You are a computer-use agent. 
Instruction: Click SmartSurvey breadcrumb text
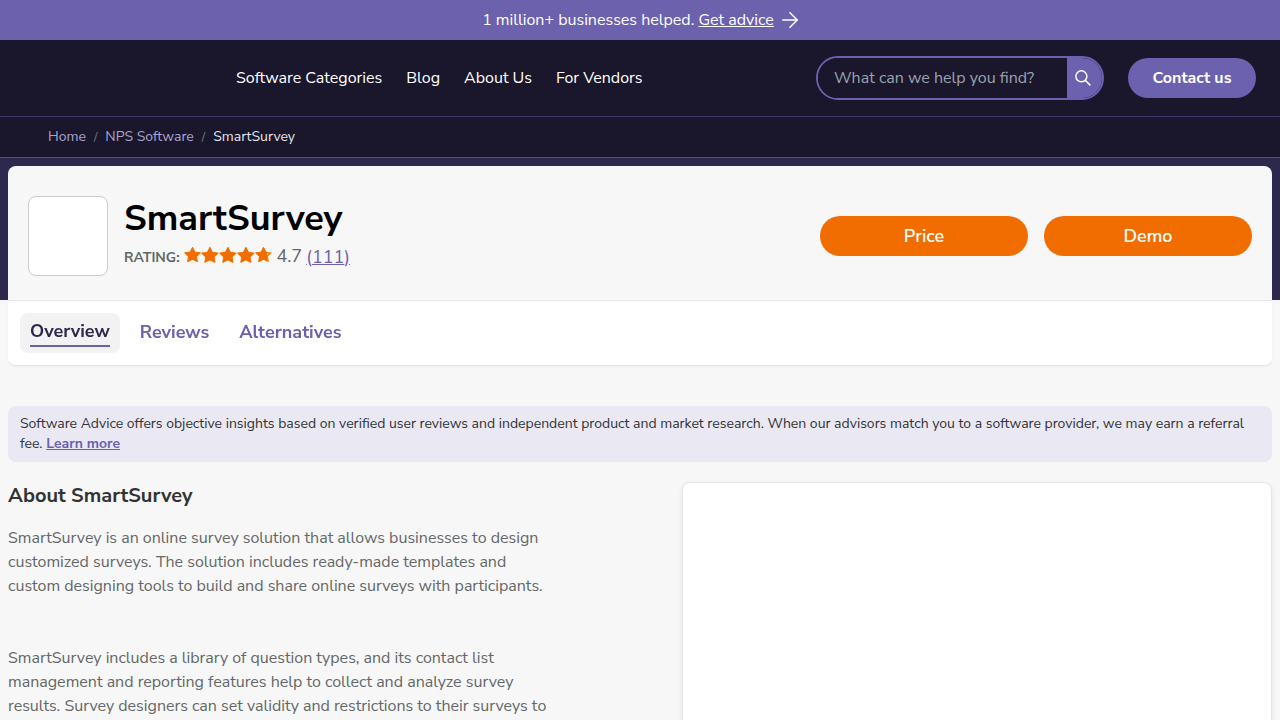254,137
